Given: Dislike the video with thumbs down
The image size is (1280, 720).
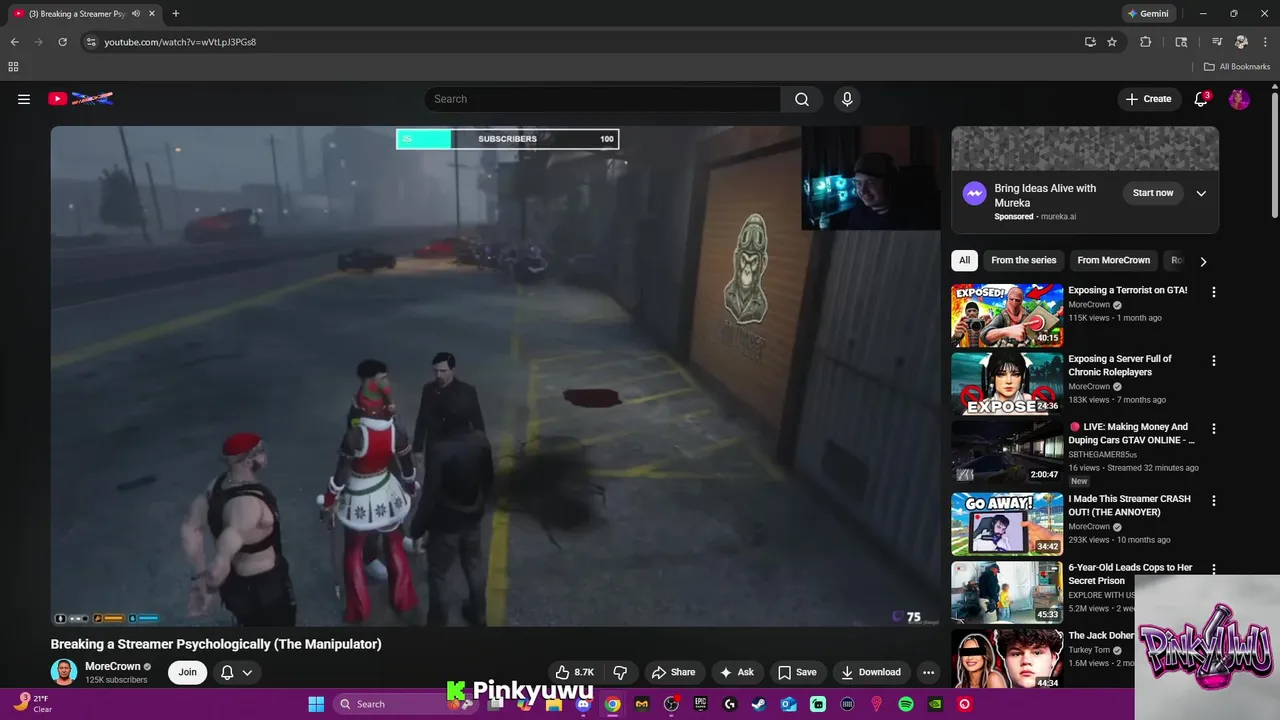Looking at the screenshot, I should pyautogui.click(x=620, y=672).
